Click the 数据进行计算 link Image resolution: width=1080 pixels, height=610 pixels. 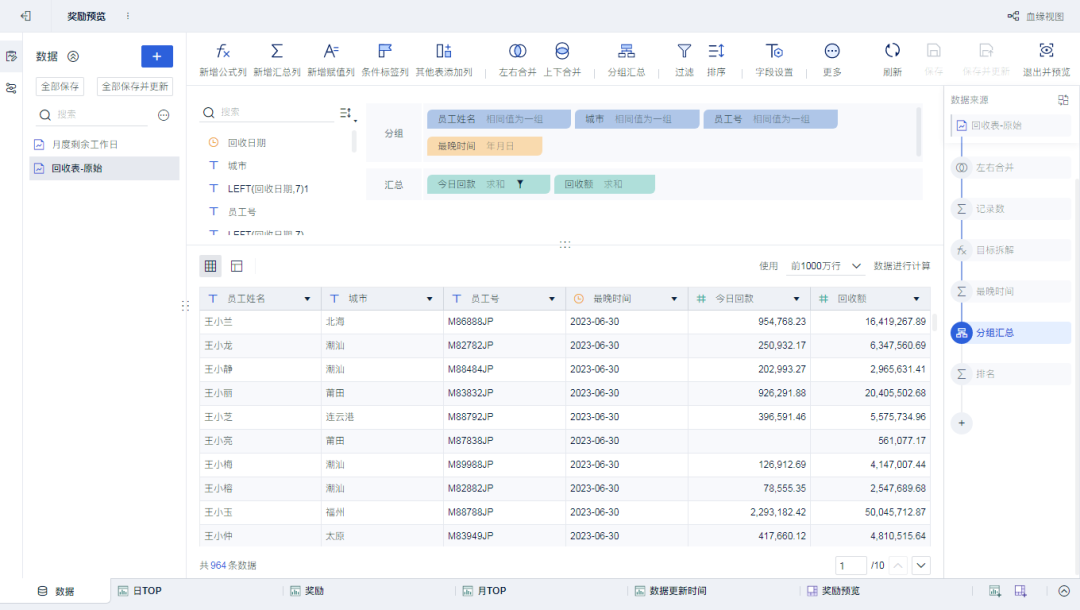902,266
